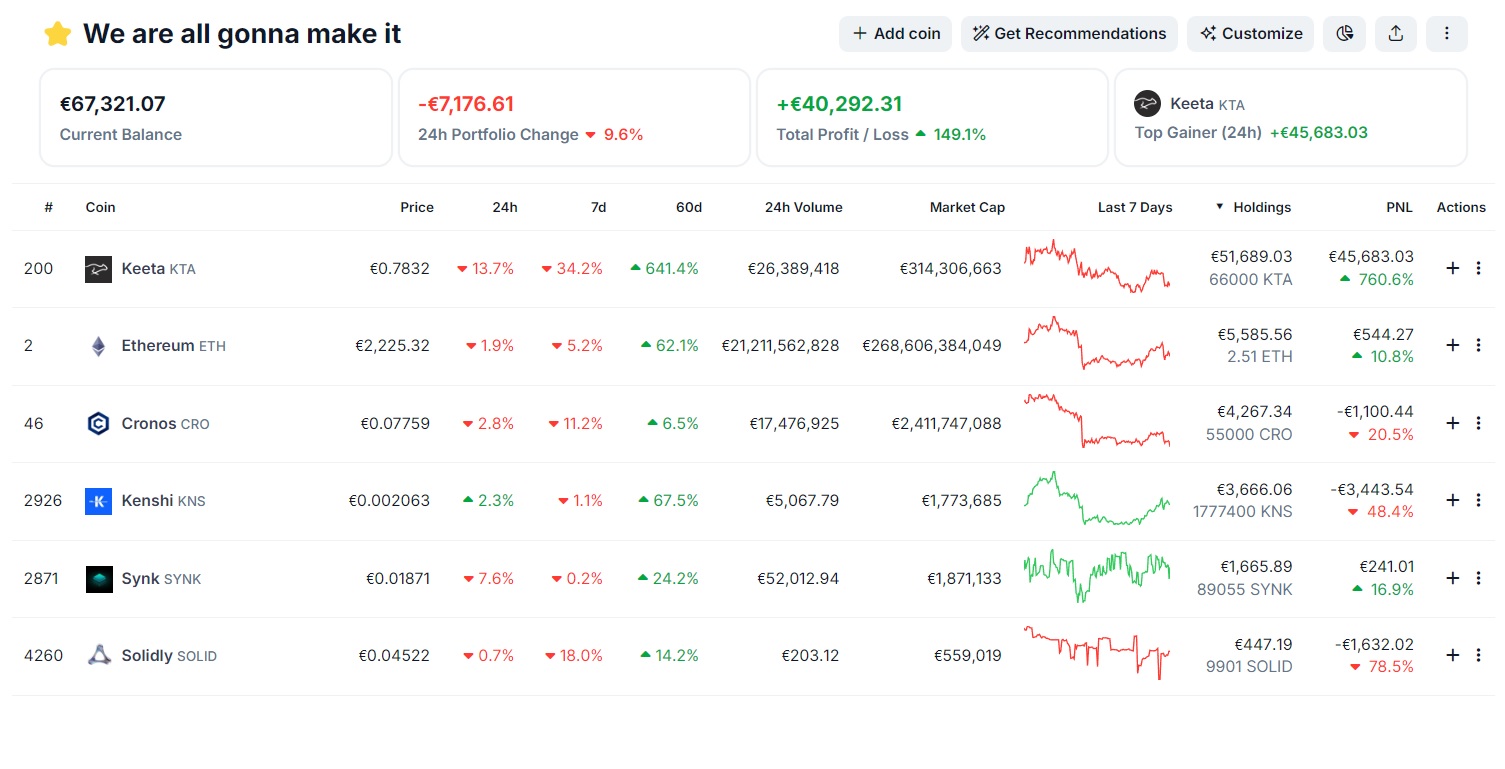The image size is (1505, 769).
Task: Click Keeta 60d change 641.4%
Action: (664, 268)
